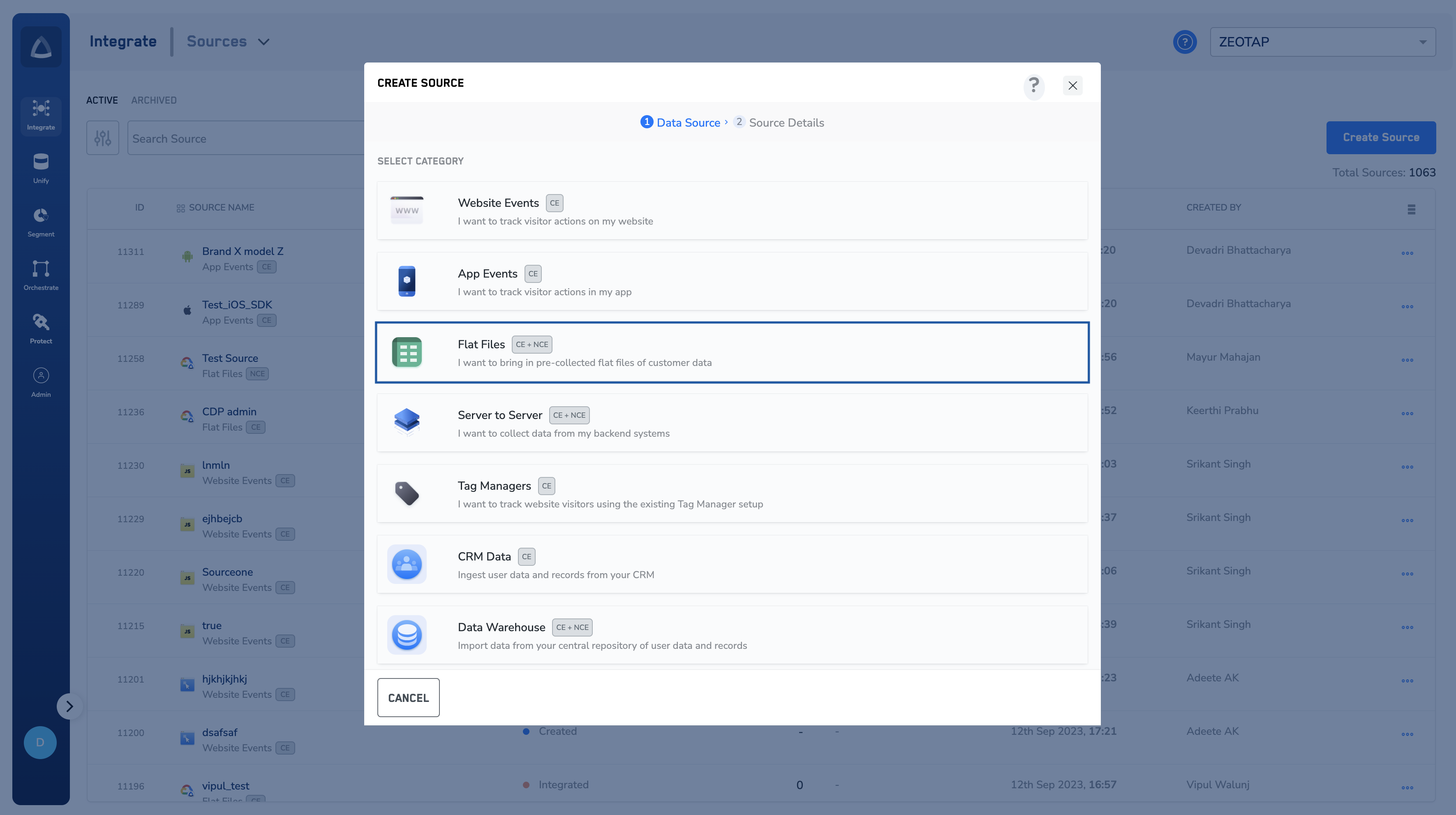The width and height of the screenshot is (1456, 815).
Task: Open the Unify section in sidebar
Action: 41,168
